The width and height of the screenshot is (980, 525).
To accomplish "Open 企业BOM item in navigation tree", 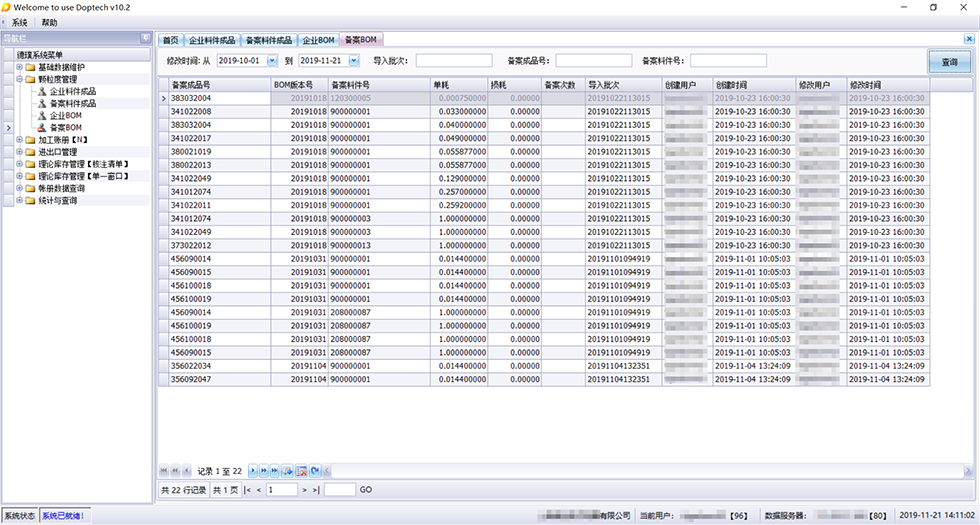I will point(65,116).
